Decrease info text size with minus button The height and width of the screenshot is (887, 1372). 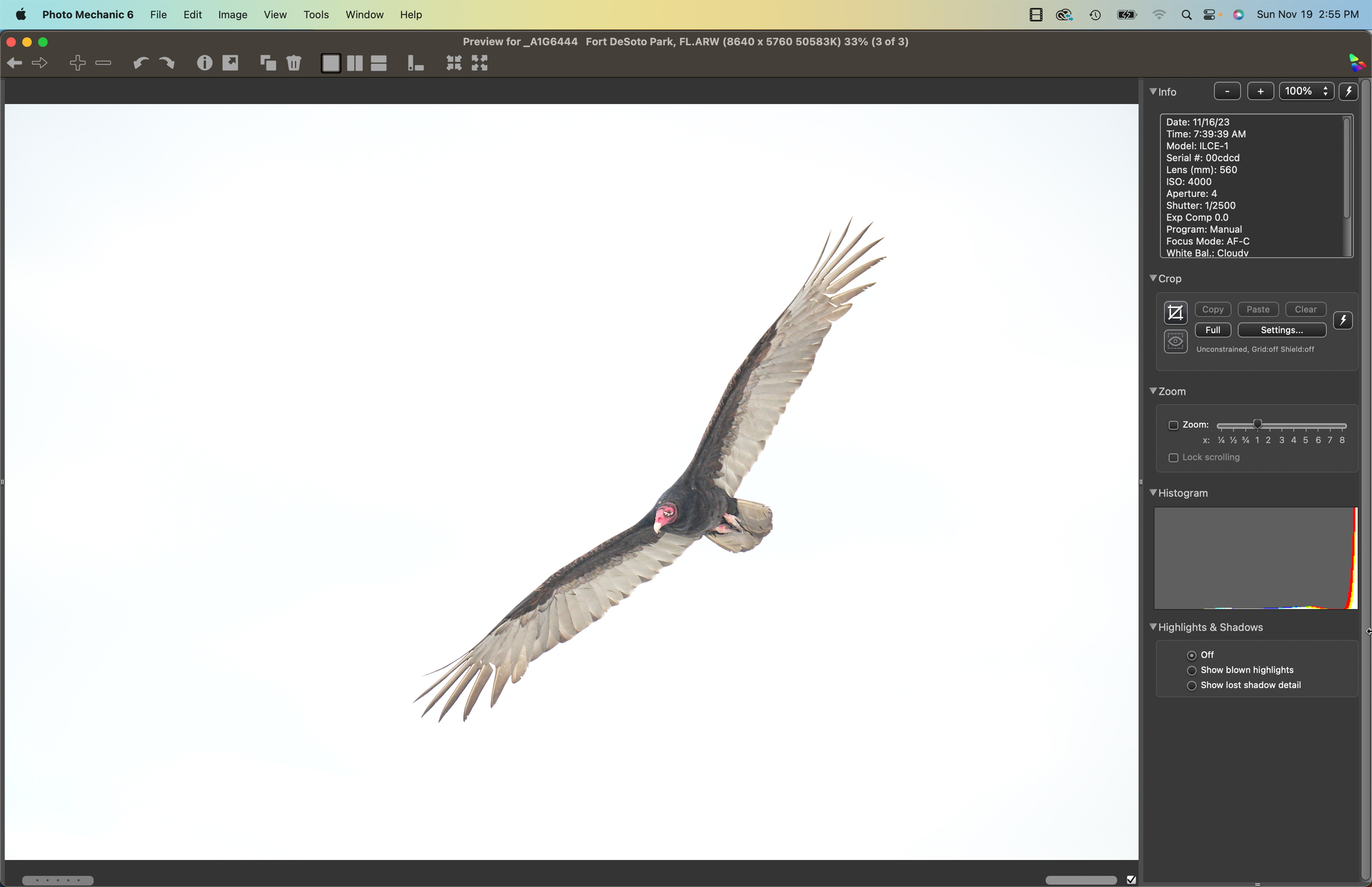tap(1228, 92)
